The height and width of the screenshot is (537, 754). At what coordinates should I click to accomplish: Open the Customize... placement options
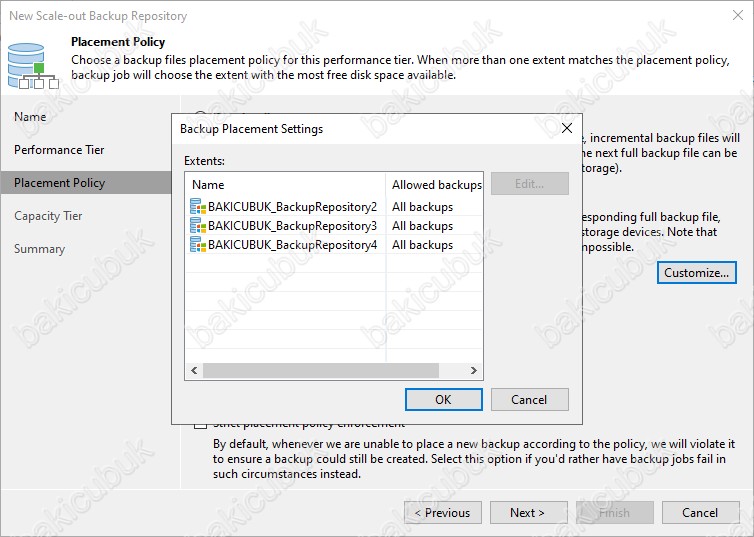697,273
